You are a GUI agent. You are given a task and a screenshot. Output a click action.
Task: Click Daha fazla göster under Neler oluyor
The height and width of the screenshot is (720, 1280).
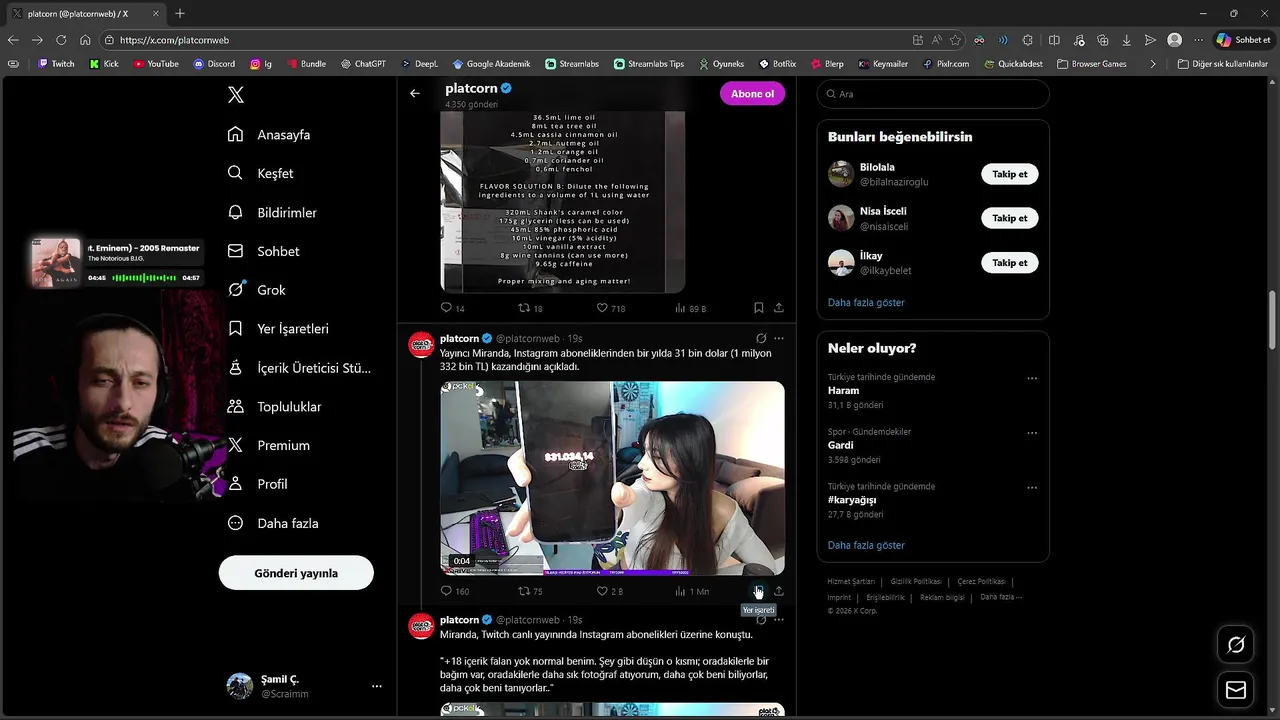(x=866, y=546)
